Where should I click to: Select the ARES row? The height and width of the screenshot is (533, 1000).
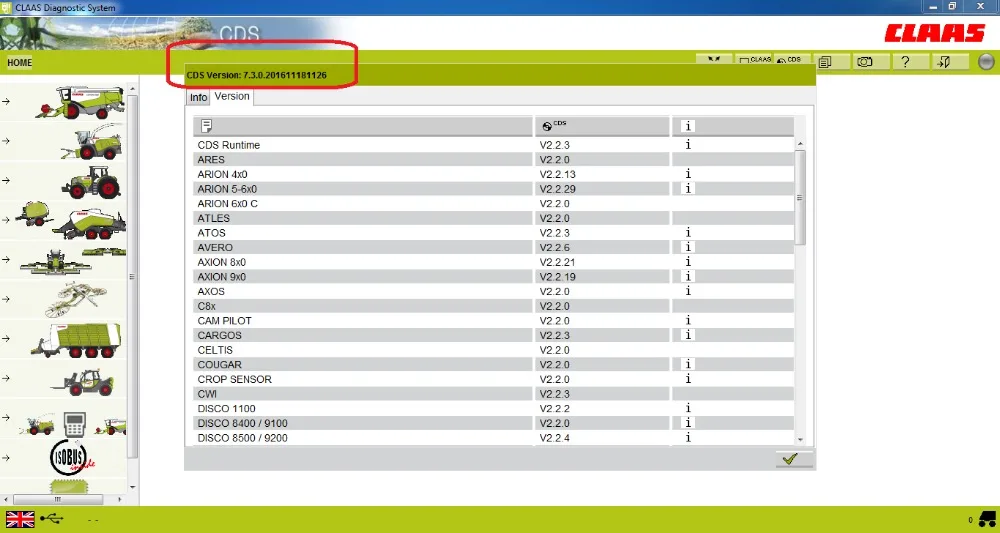pos(494,159)
